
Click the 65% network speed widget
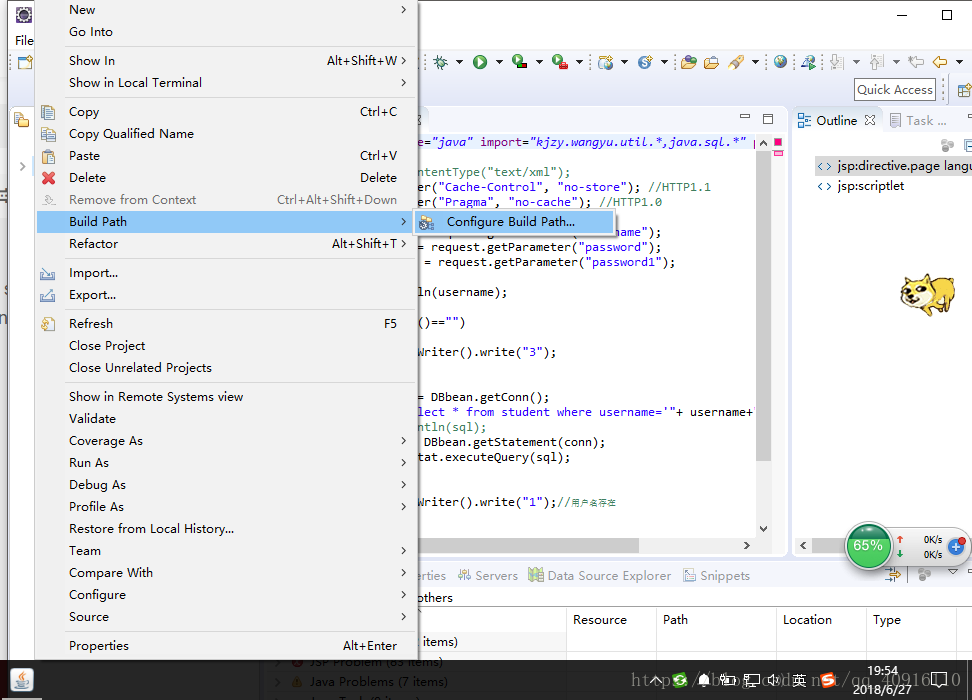(x=868, y=546)
